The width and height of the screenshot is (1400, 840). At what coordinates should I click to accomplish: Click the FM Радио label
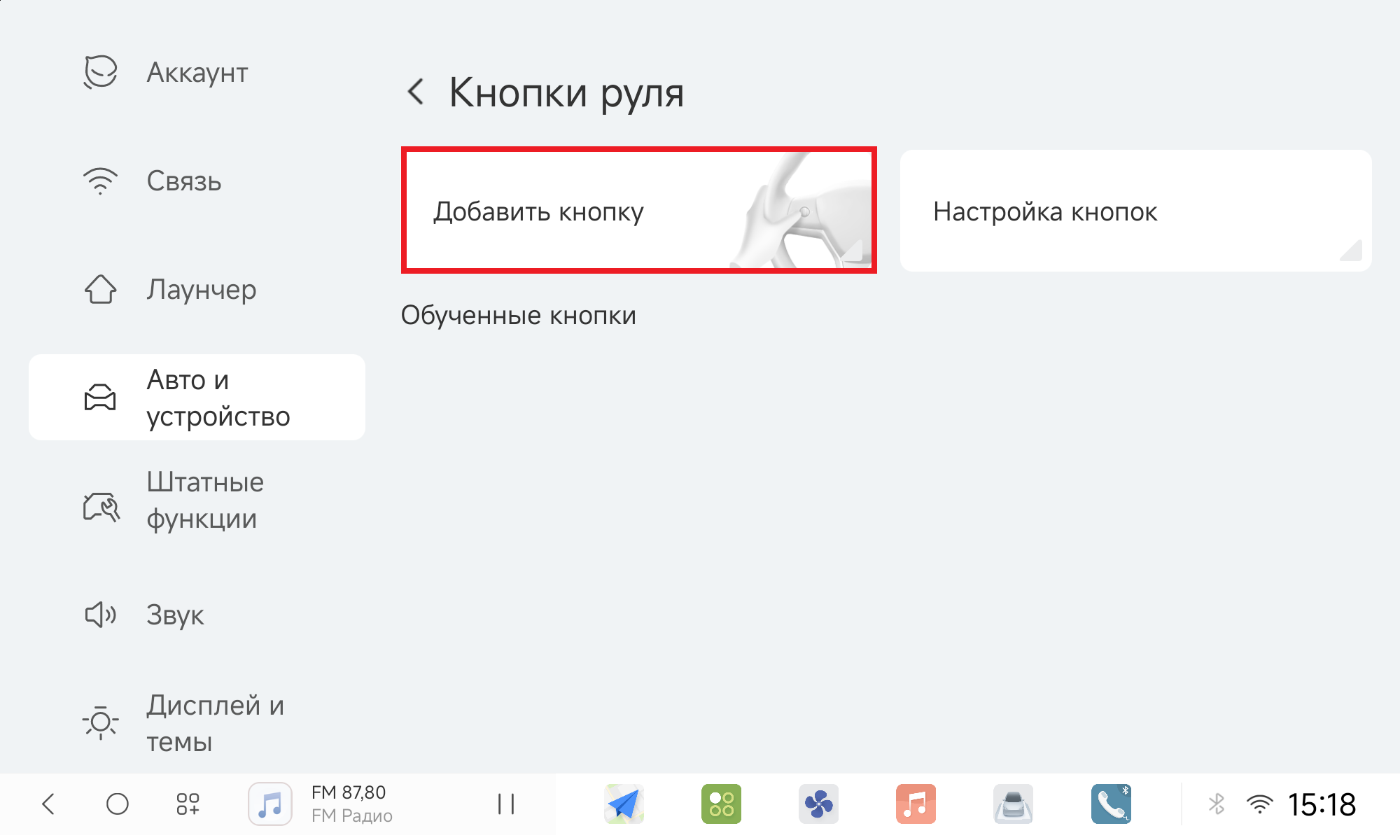pyautogui.click(x=351, y=816)
